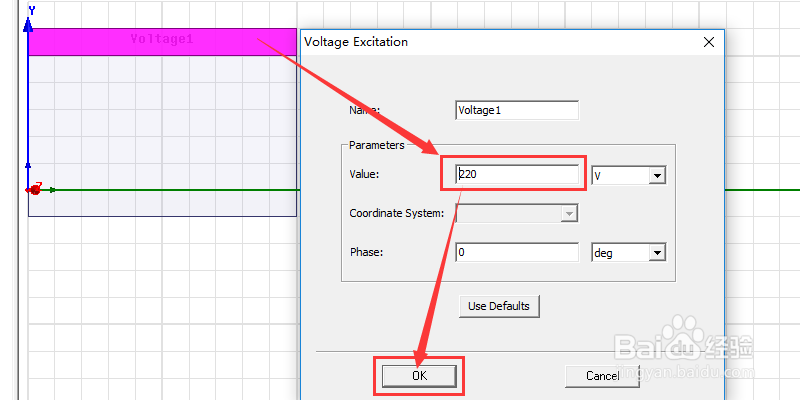Click OK in Voltage Excitation dialog
800x400 pixels.
[419, 376]
